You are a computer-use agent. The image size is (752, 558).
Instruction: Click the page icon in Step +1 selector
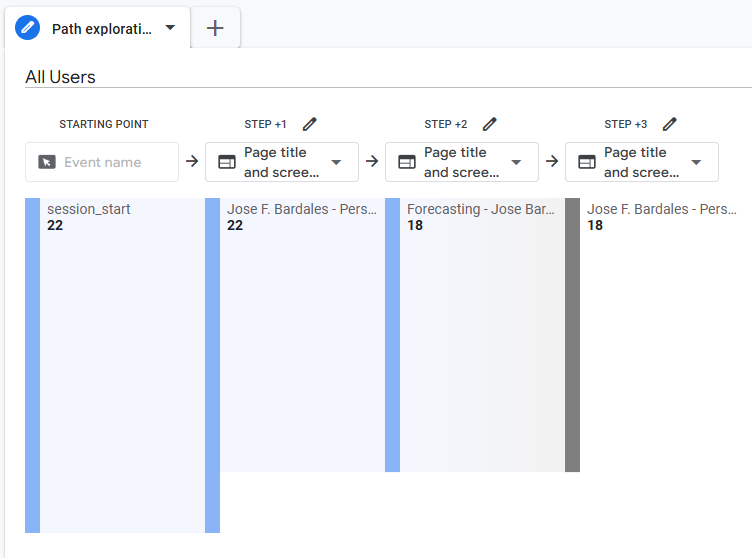point(227,162)
